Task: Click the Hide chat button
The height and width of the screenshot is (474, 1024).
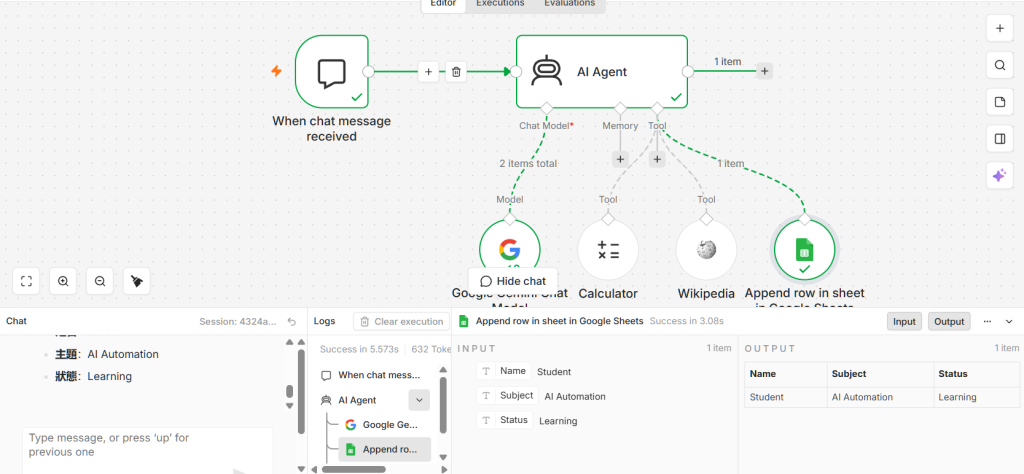Action: click(513, 281)
